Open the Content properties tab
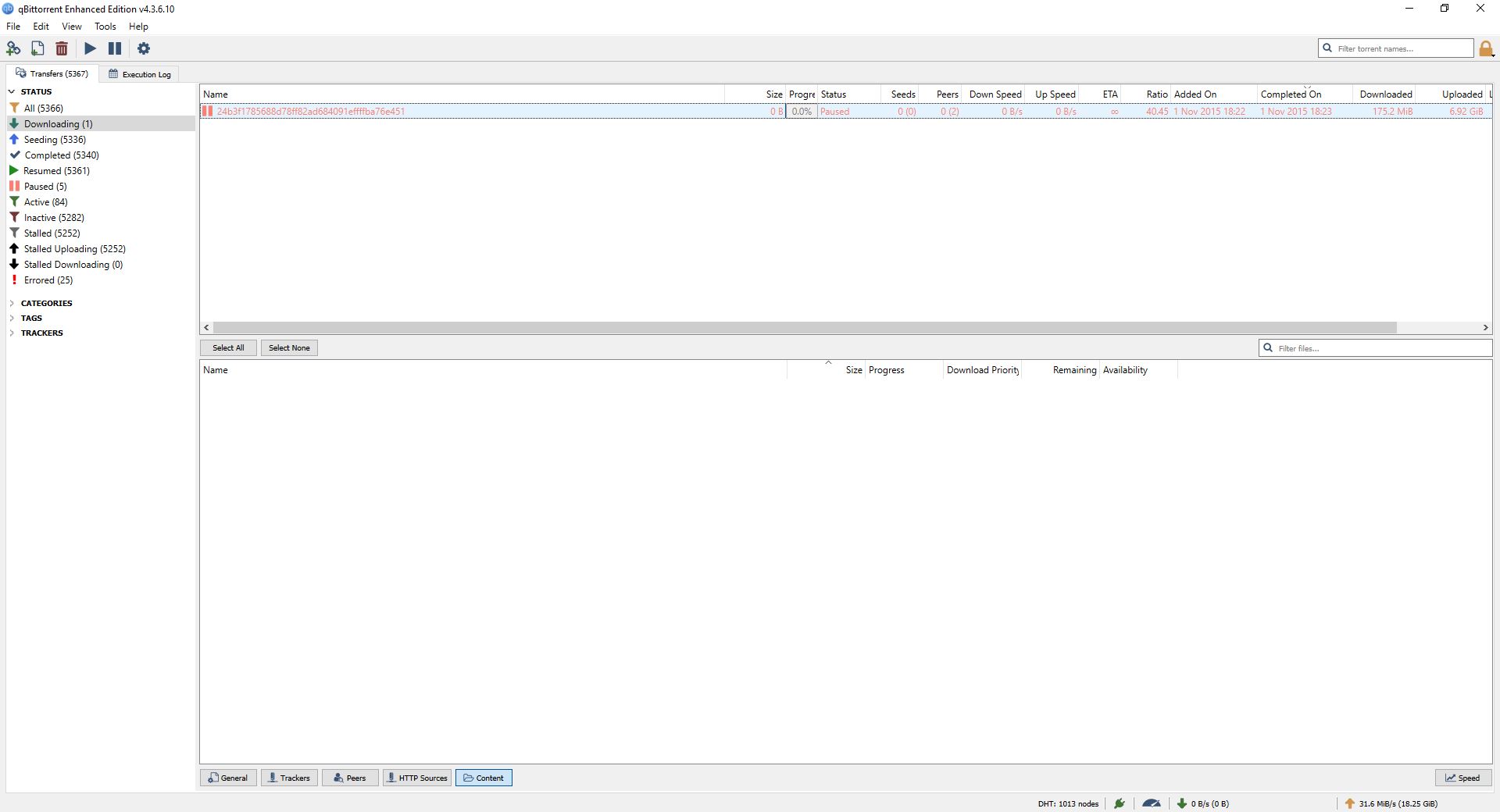 pos(484,778)
